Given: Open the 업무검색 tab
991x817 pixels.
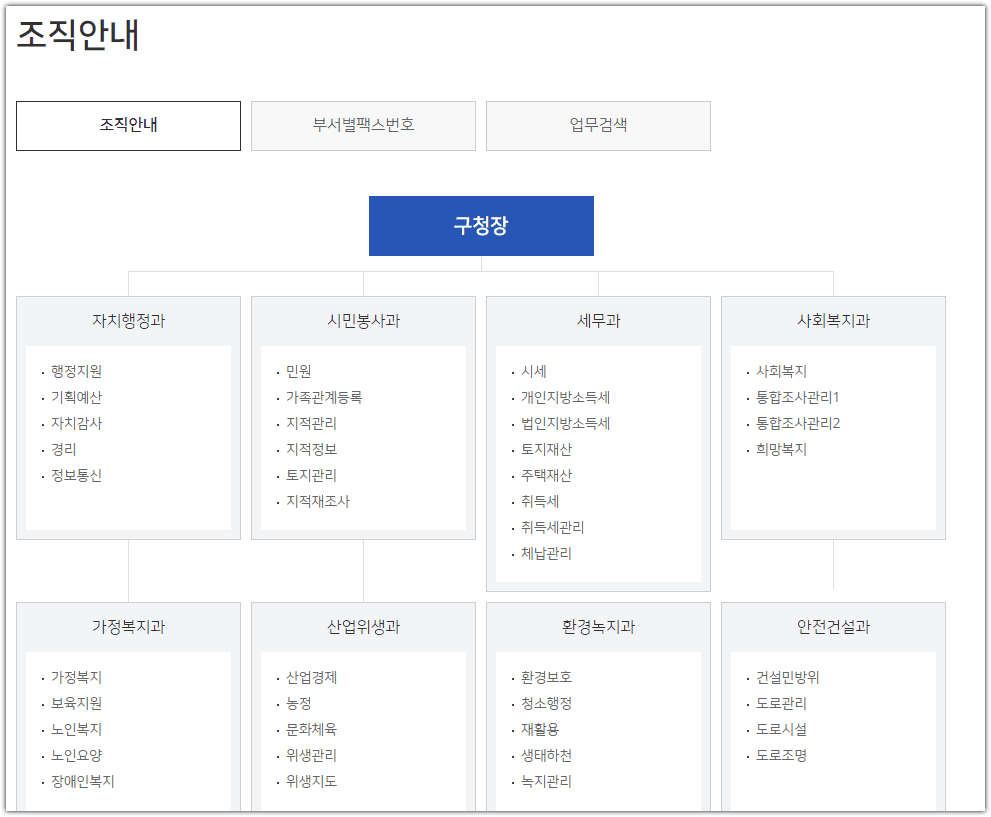Looking at the screenshot, I should [x=598, y=125].
